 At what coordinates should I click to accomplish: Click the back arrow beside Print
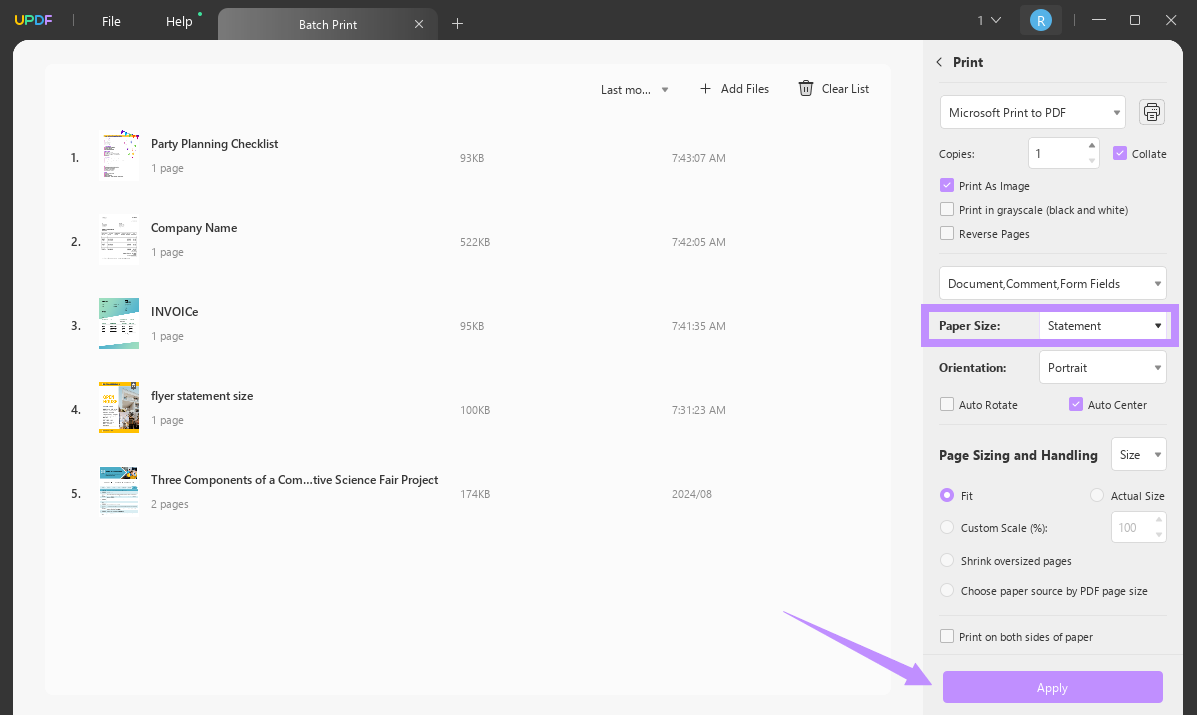tap(939, 62)
